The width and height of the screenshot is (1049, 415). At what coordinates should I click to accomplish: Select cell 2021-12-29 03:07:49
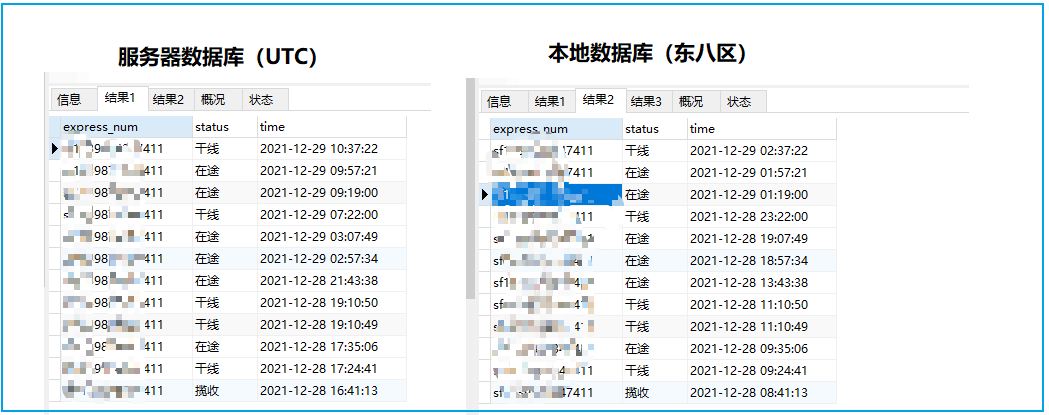tap(332, 237)
